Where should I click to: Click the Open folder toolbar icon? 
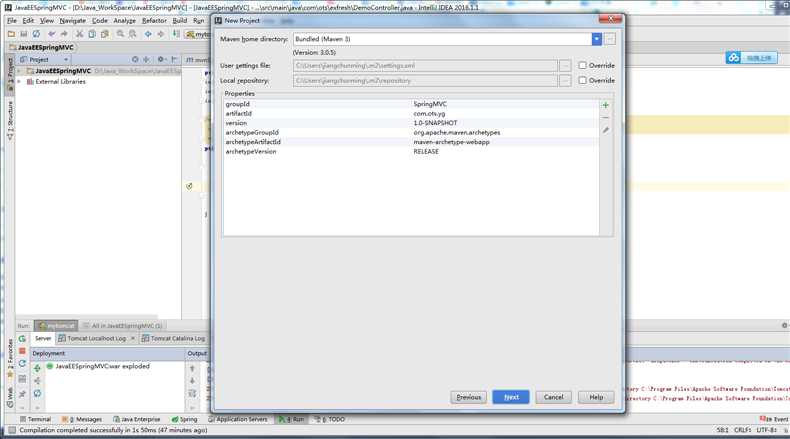click(x=11, y=34)
